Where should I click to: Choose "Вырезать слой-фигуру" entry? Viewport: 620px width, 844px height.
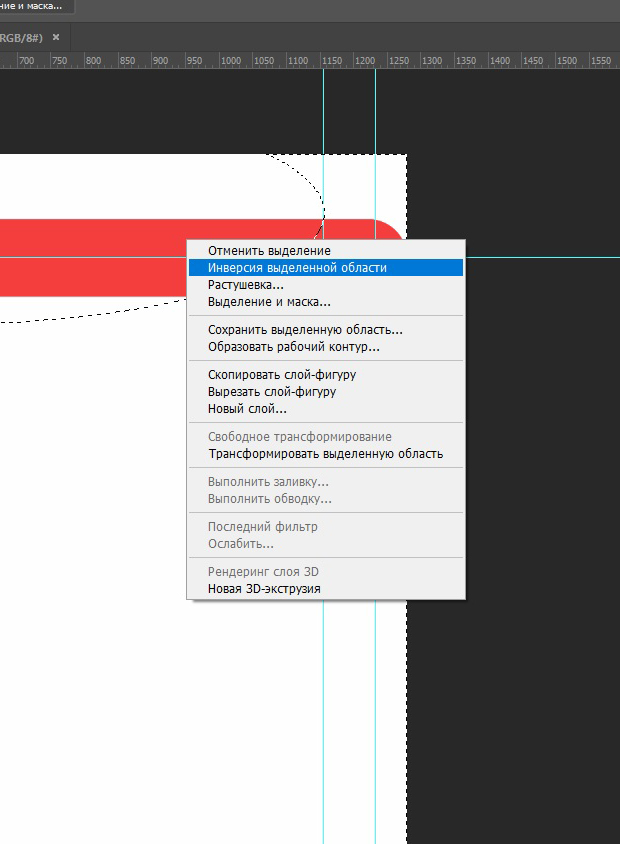click(272, 392)
